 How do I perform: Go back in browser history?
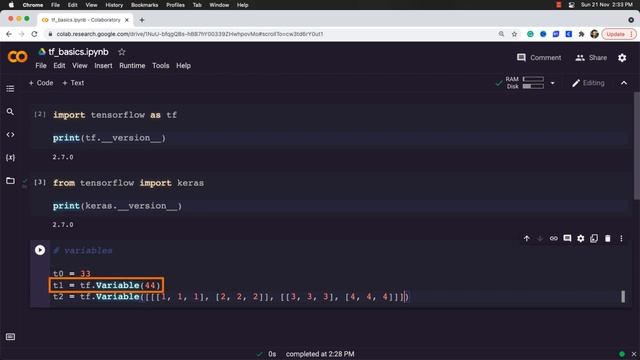click(x=9, y=34)
